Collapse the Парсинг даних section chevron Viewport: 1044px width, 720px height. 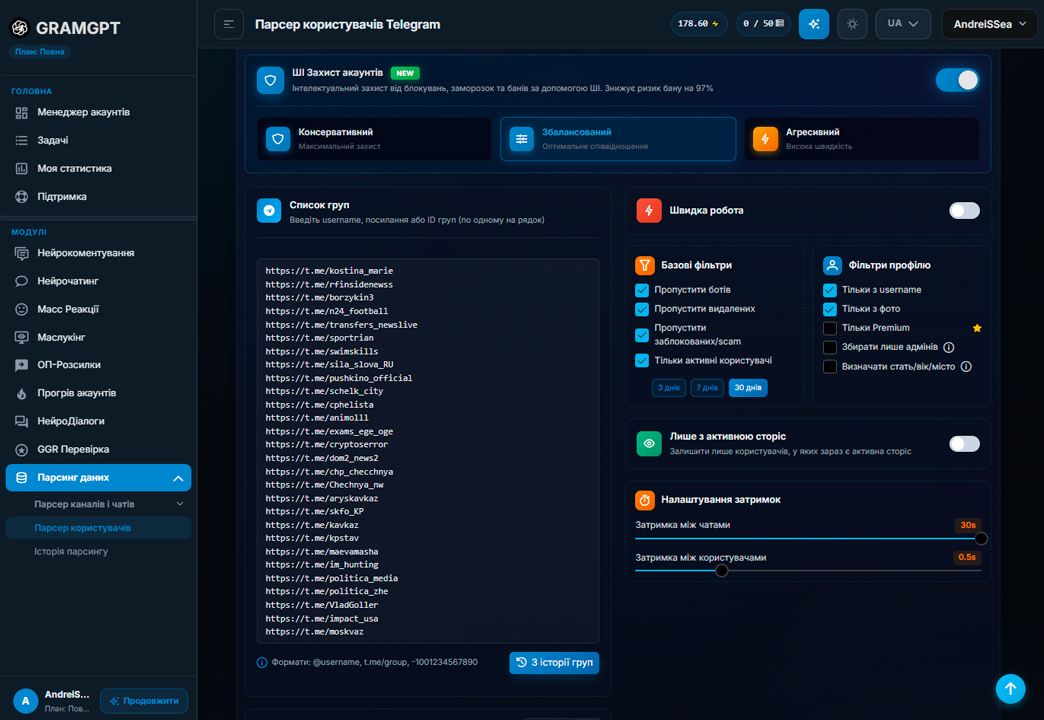tap(178, 478)
